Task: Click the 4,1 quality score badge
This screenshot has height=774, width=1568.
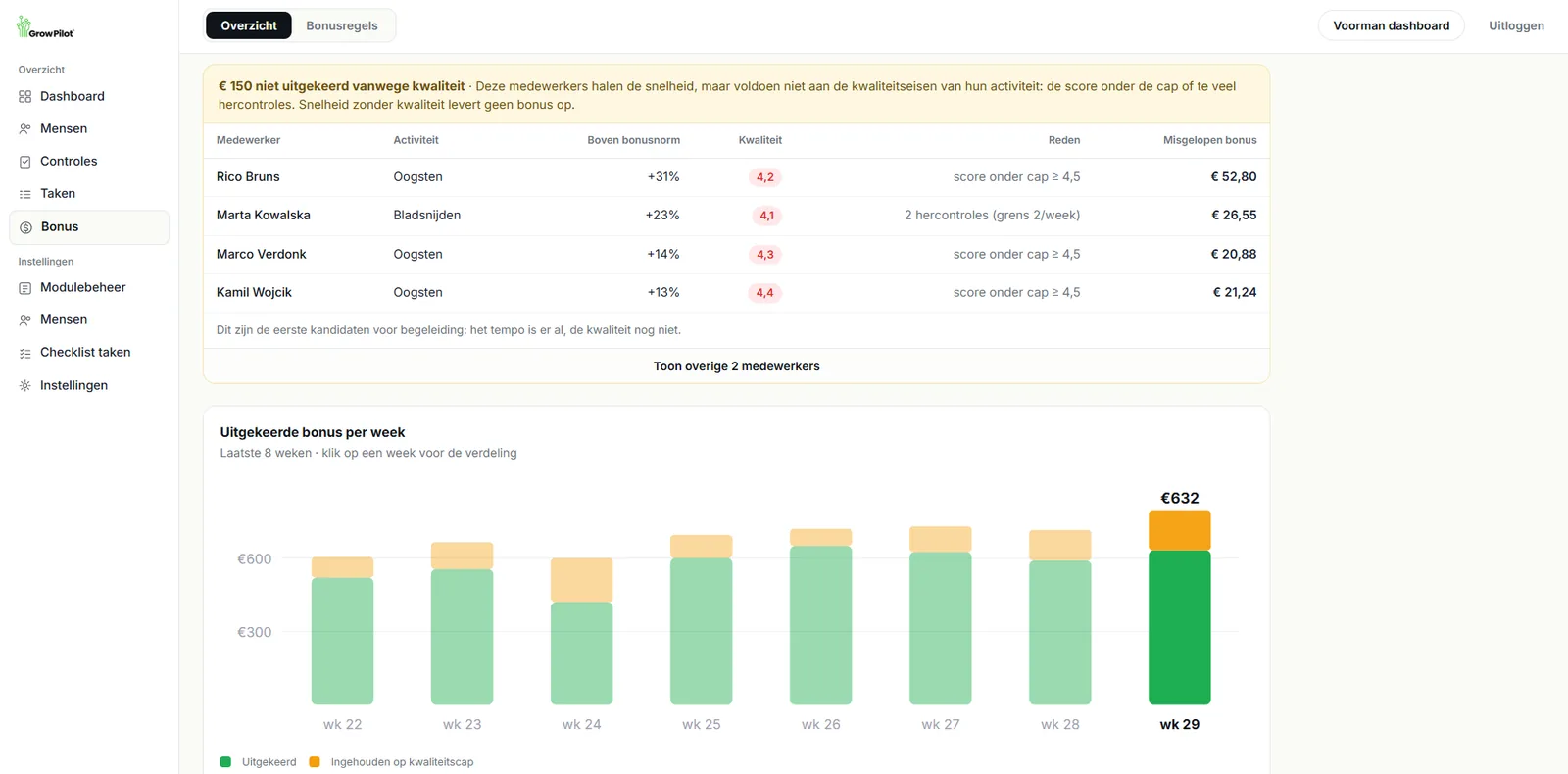Action: click(x=766, y=216)
